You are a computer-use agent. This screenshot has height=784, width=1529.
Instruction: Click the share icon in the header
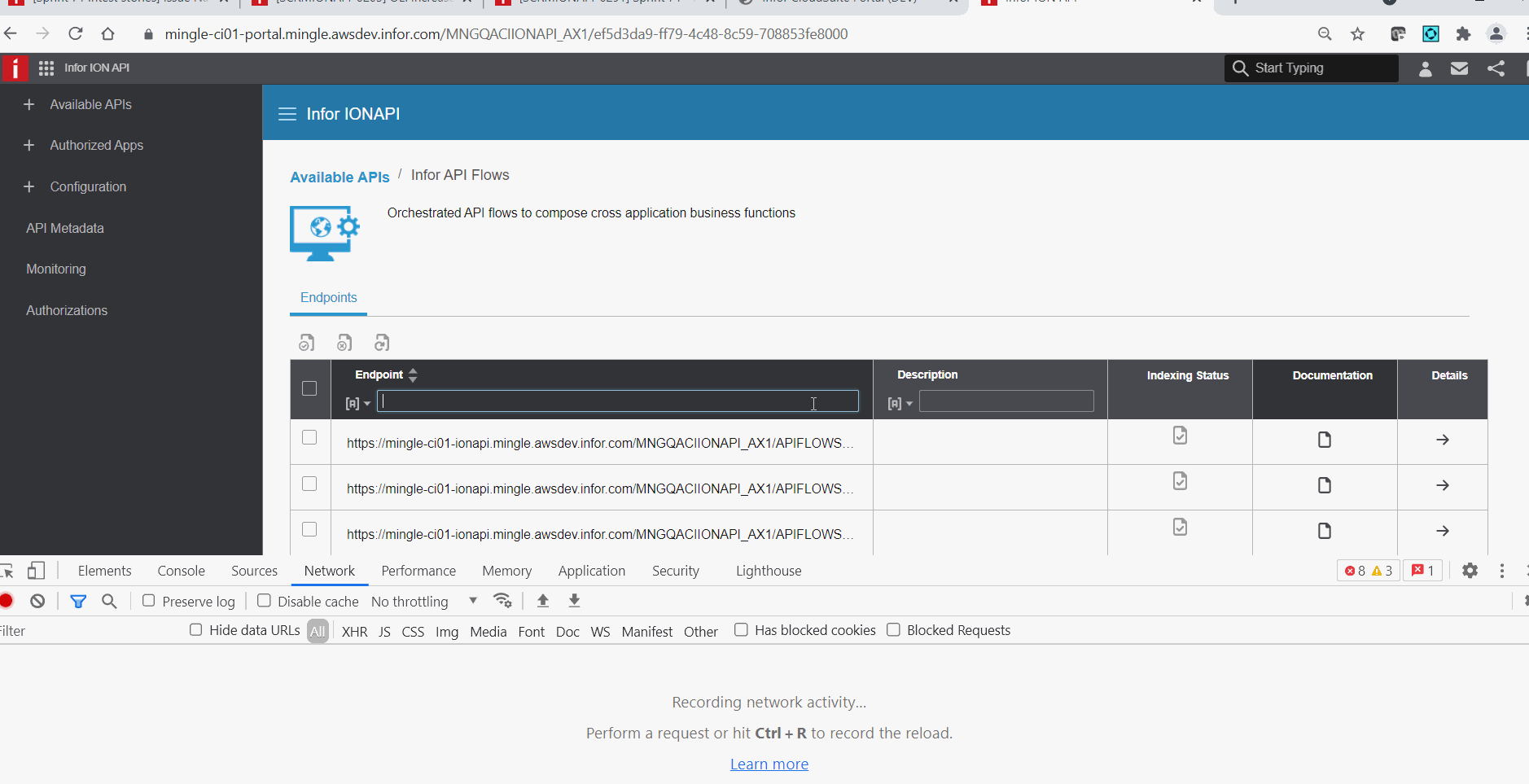(x=1496, y=68)
